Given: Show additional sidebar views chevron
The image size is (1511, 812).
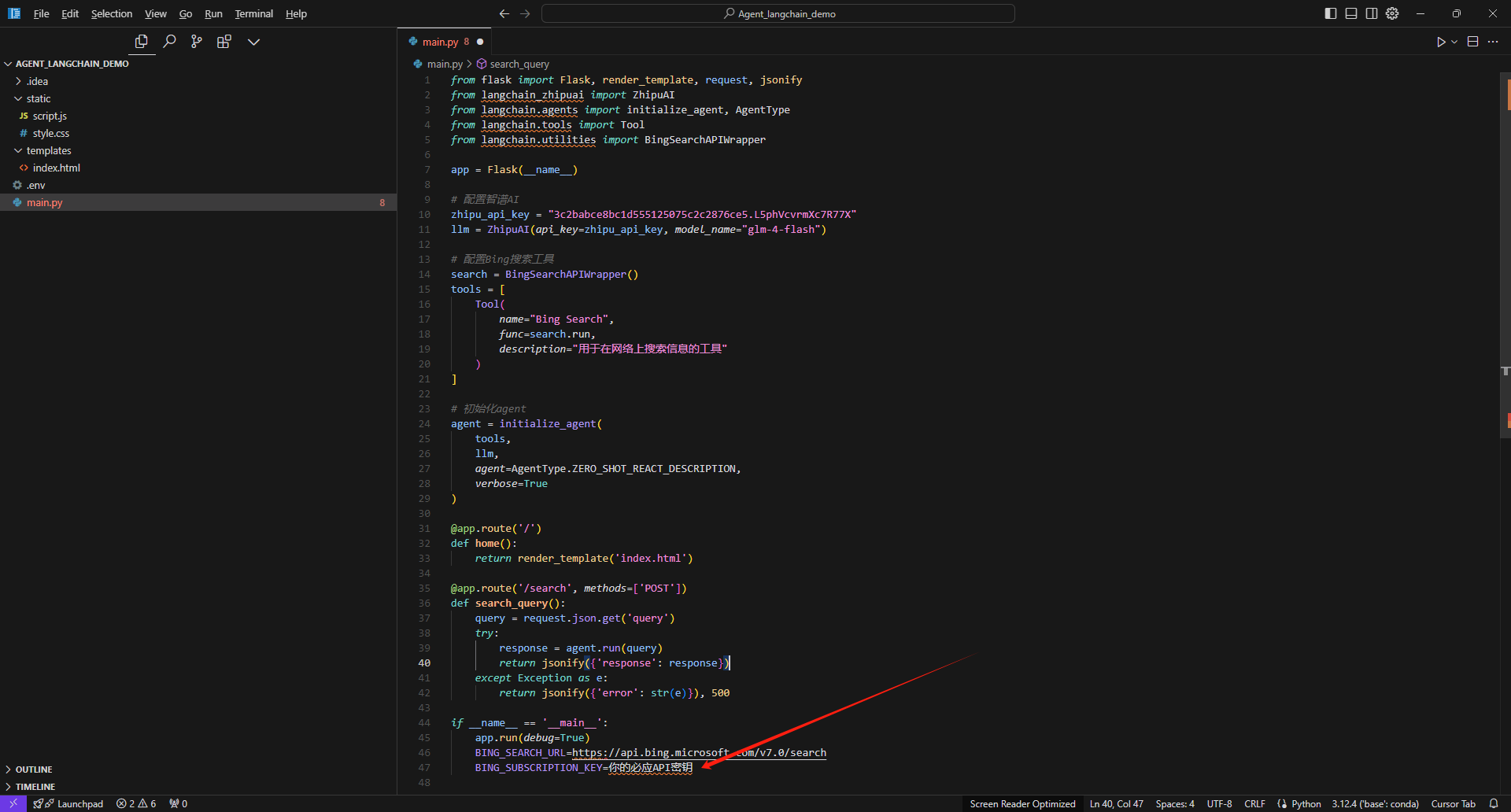Looking at the screenshot, I should coord(253,42).
